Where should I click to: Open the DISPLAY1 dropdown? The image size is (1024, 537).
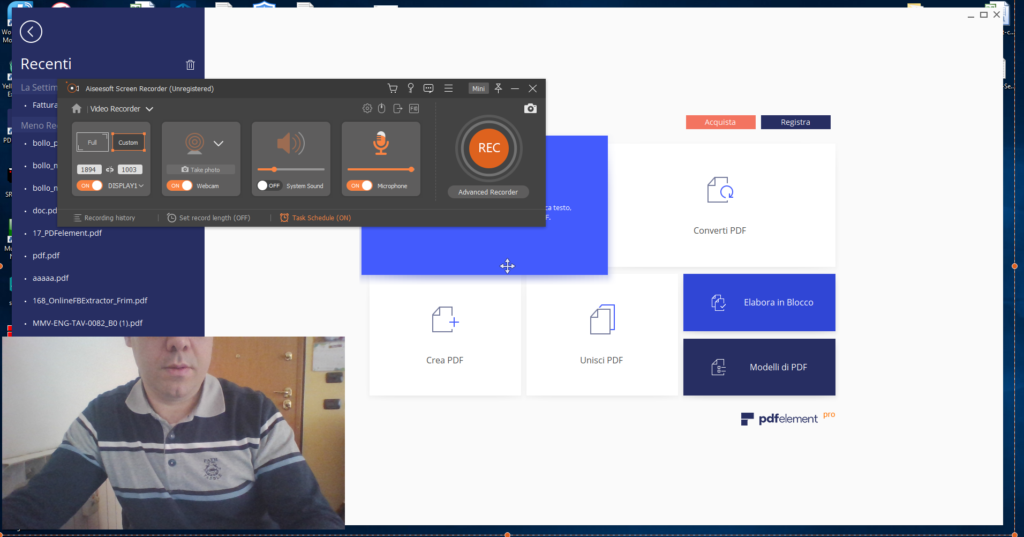coord(126,186)
